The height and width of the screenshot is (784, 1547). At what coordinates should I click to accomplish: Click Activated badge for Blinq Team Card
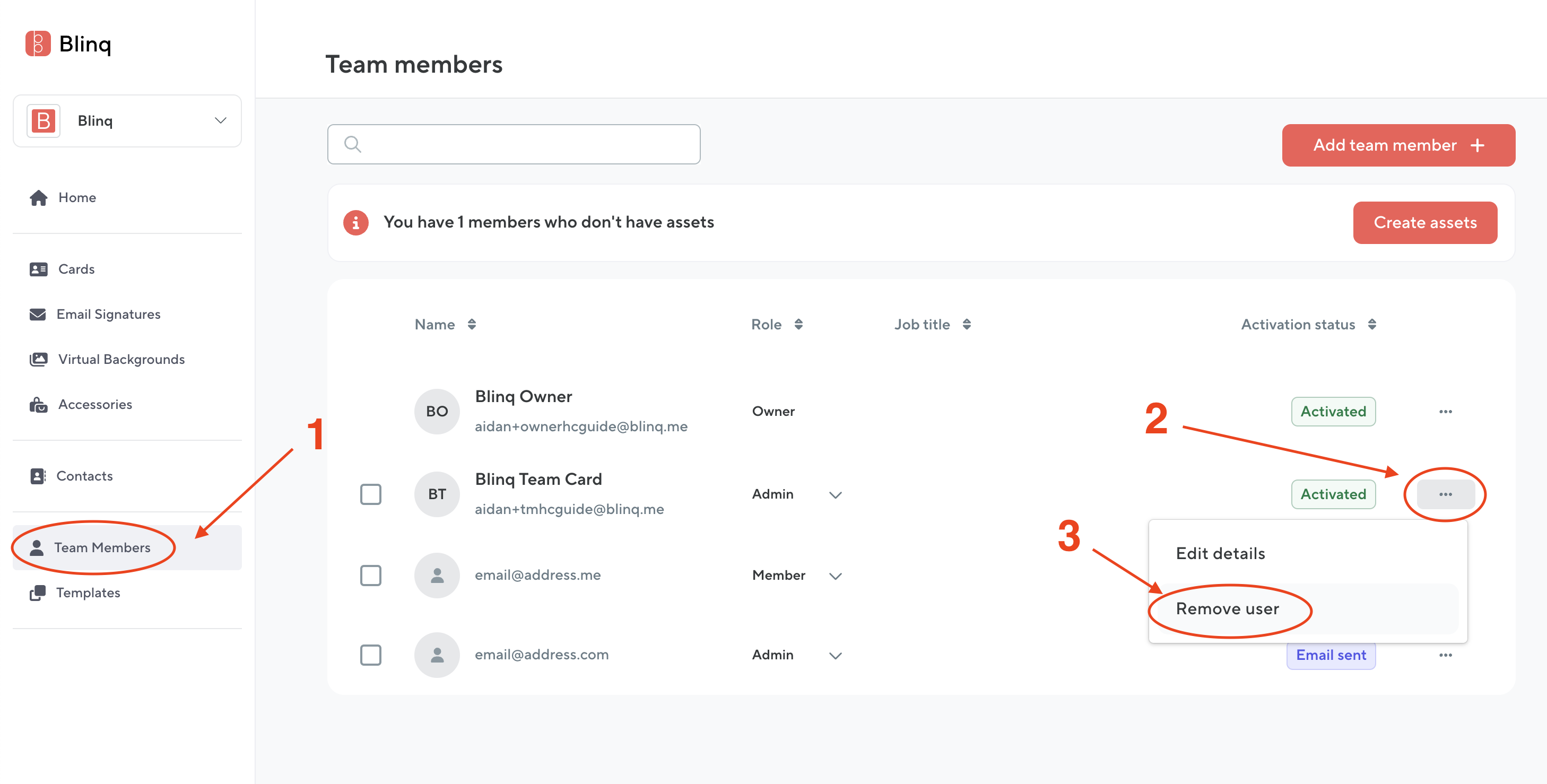click(x=1333, y=495)
